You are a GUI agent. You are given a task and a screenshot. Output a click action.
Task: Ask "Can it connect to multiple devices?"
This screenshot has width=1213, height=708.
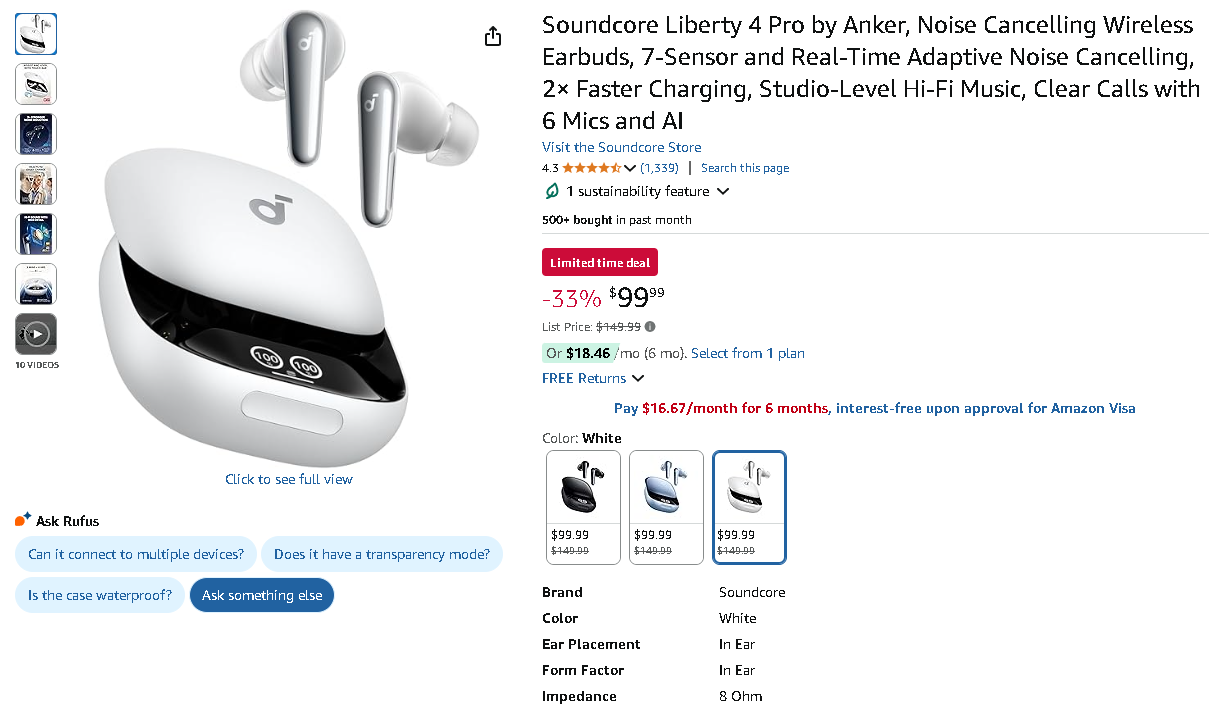pyautogui.click(x=136, y=554)
